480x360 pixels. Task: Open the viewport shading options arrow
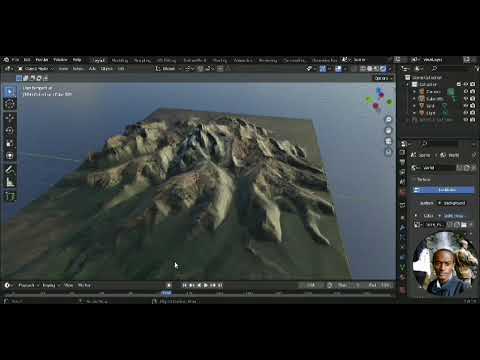coord(390,69)
